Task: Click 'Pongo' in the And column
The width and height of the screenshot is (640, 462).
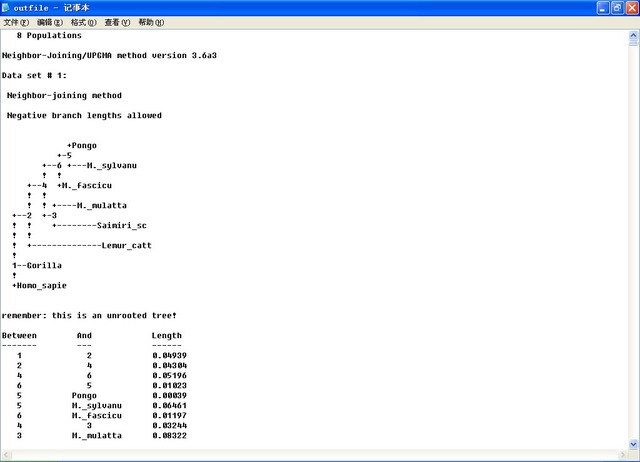Action: click(x=84, y=395)
